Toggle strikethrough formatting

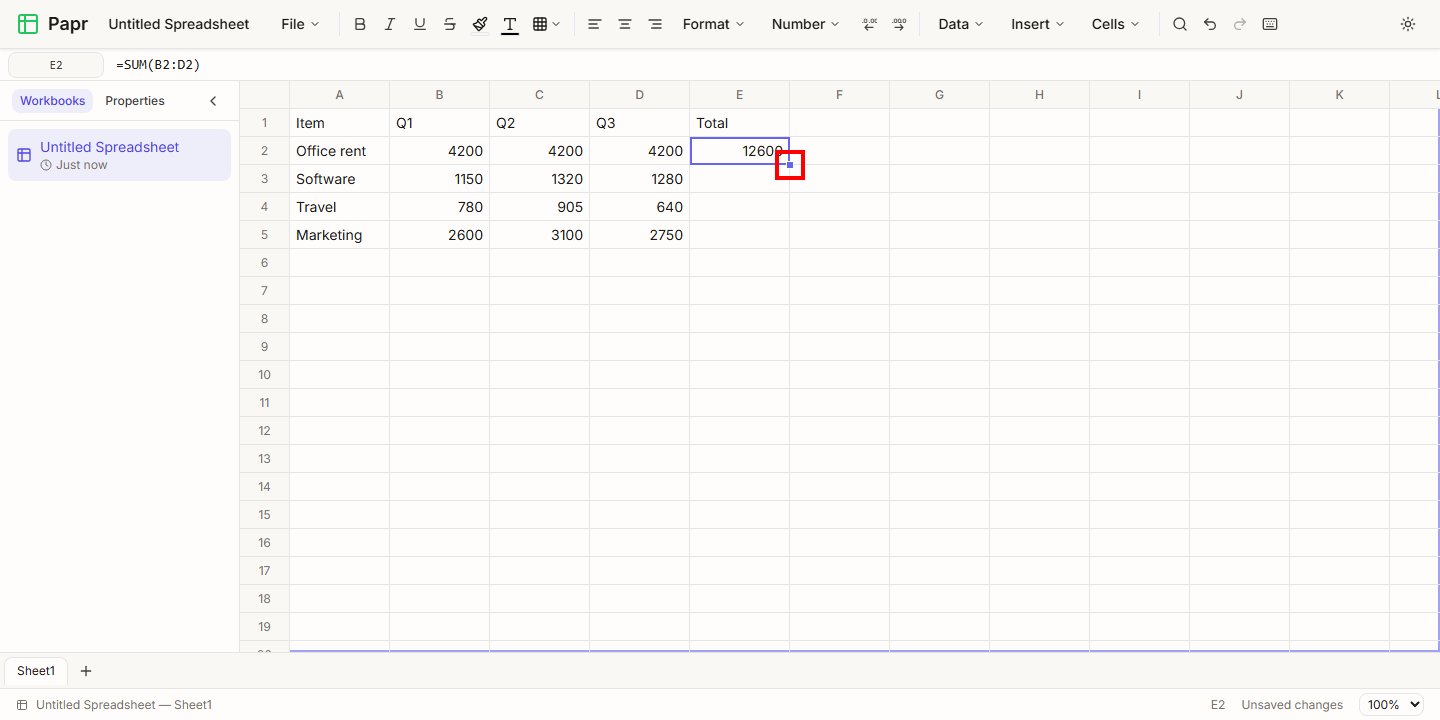click(x=450, y=24)
